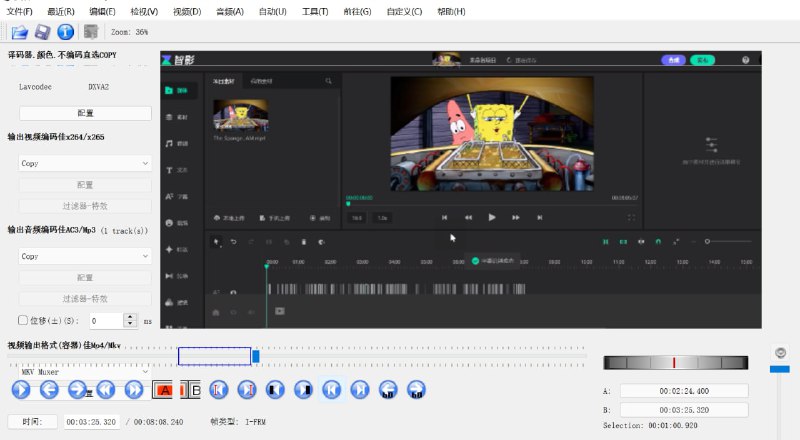Step forward one frame with the right arrow button

point(77,390)
